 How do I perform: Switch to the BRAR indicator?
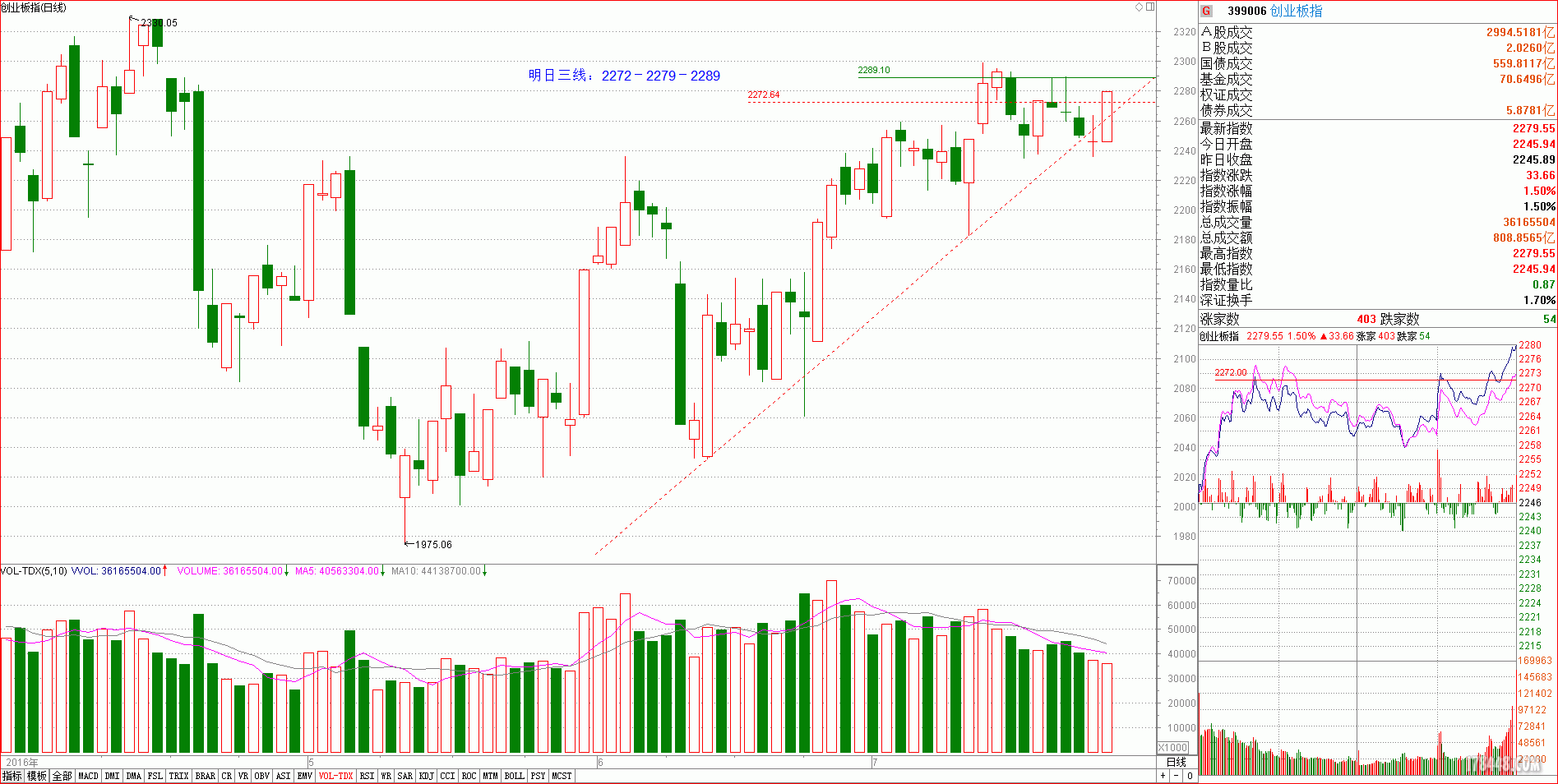pyautogui.click(x=206, y=776)
